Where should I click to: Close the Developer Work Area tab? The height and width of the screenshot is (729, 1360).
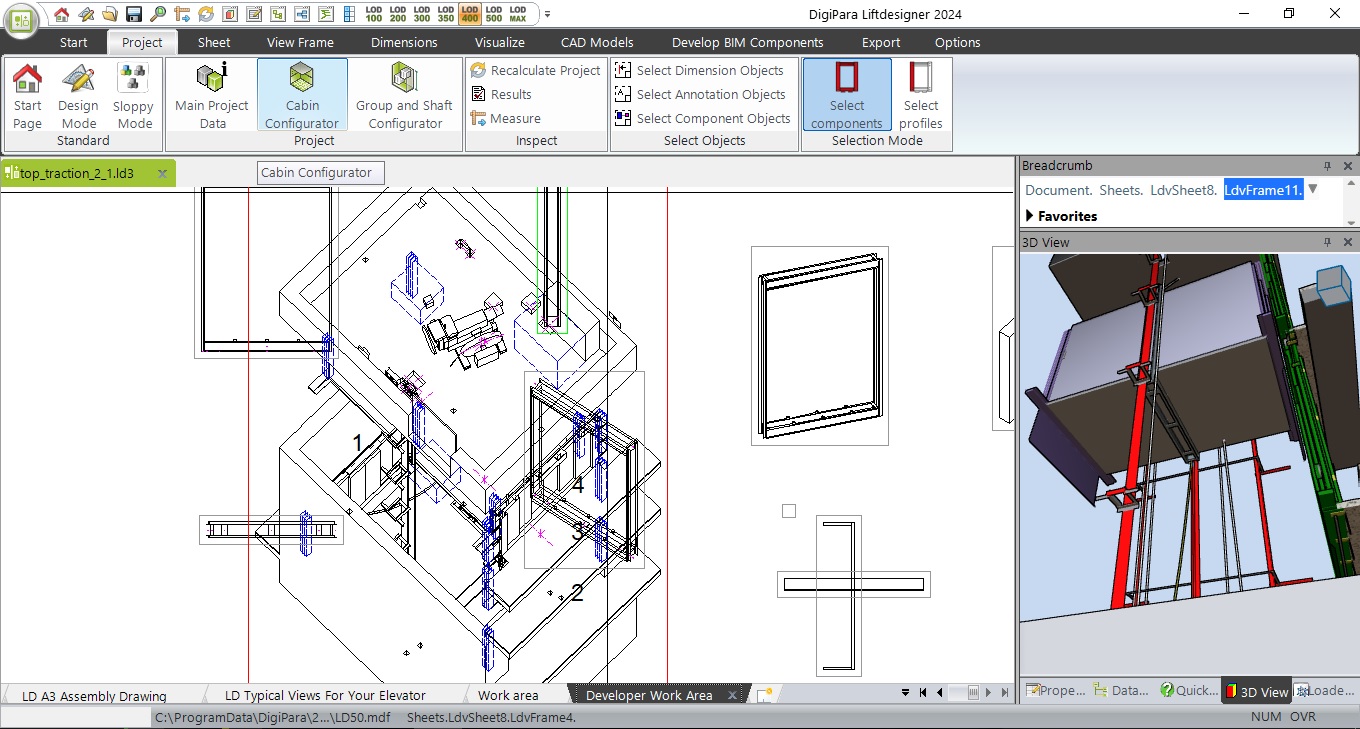[x=732, y=695]
